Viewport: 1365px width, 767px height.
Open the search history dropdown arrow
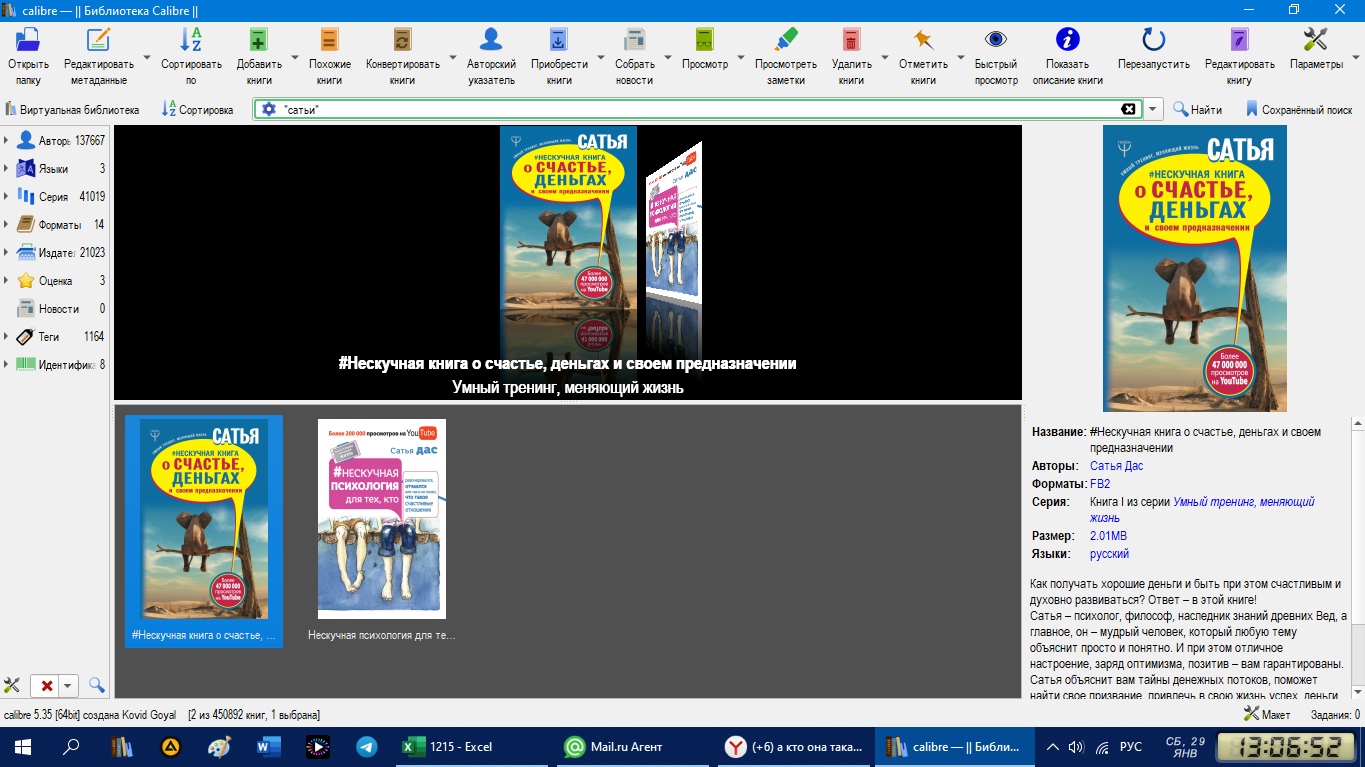pos(1153,110)
